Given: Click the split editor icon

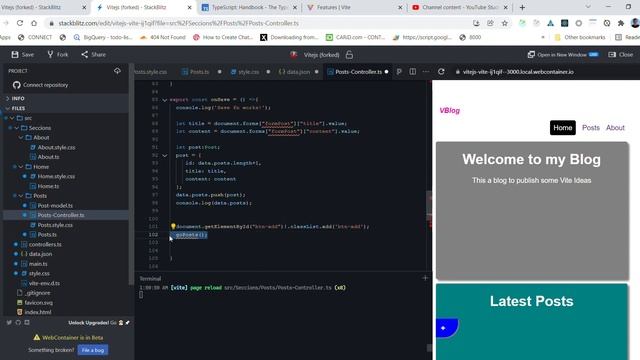Looking at the screenshot, I should [x=413, y=72].
